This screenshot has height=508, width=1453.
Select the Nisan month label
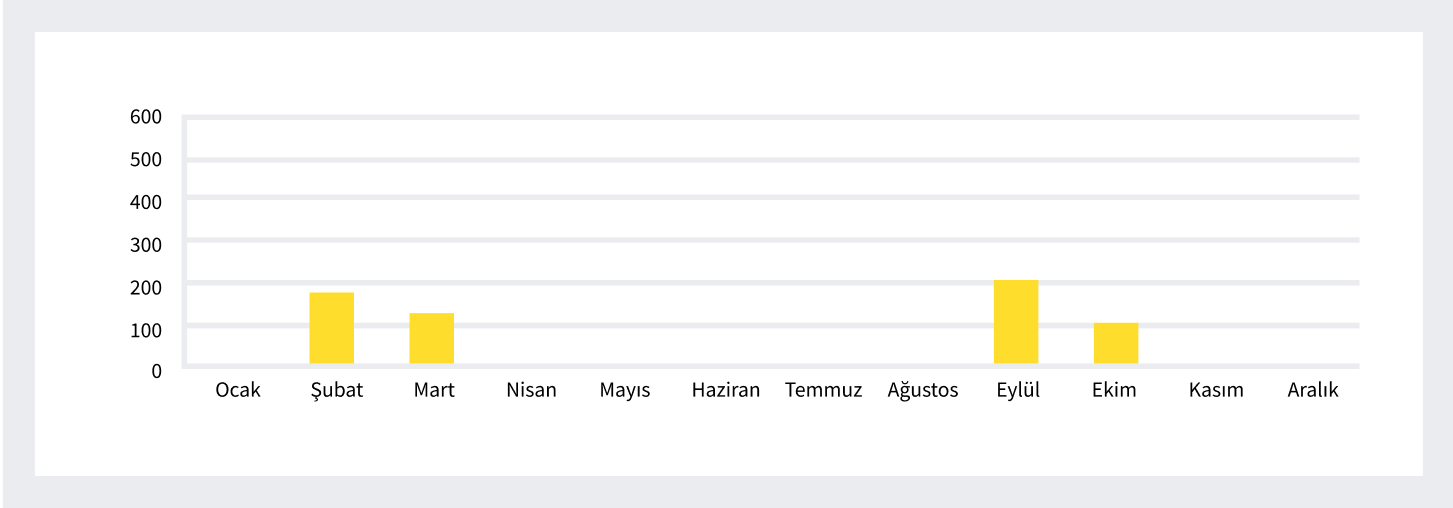[531, 390]
